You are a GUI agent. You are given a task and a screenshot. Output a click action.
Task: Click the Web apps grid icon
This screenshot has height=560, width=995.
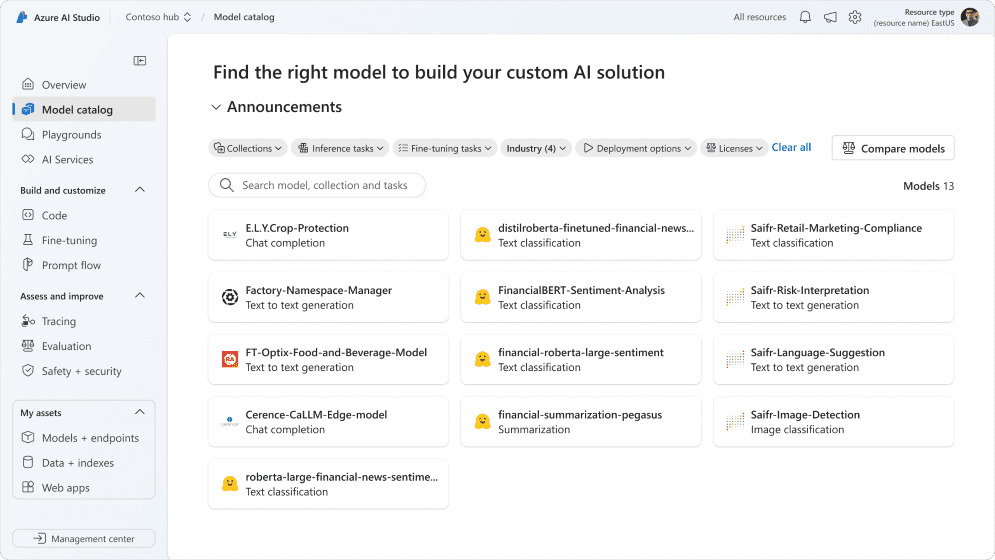[x=28, y=487]
